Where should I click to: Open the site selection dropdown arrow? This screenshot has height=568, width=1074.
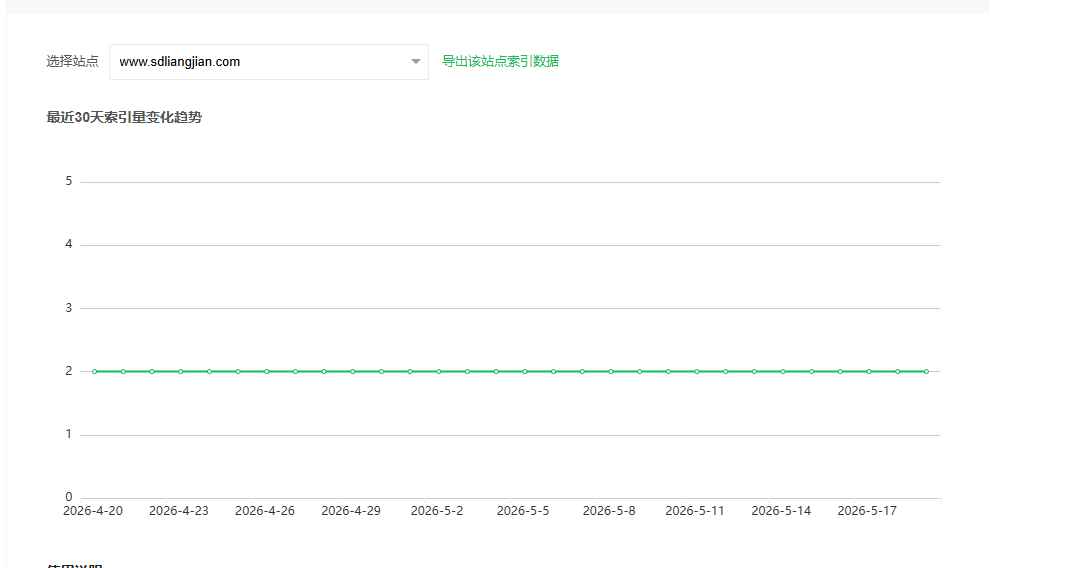pos(415,62)
